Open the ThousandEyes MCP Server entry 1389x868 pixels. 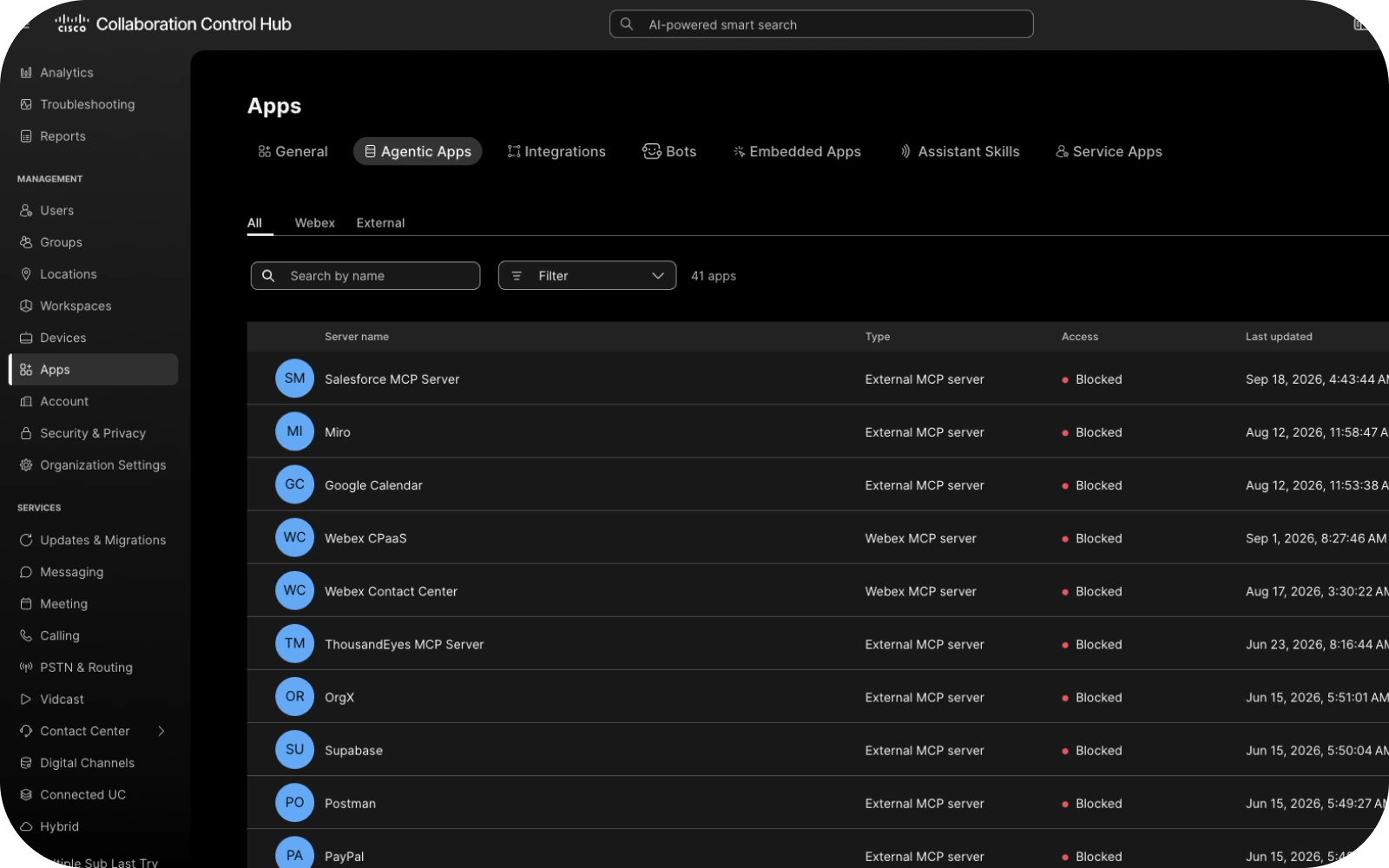point(818,643)
